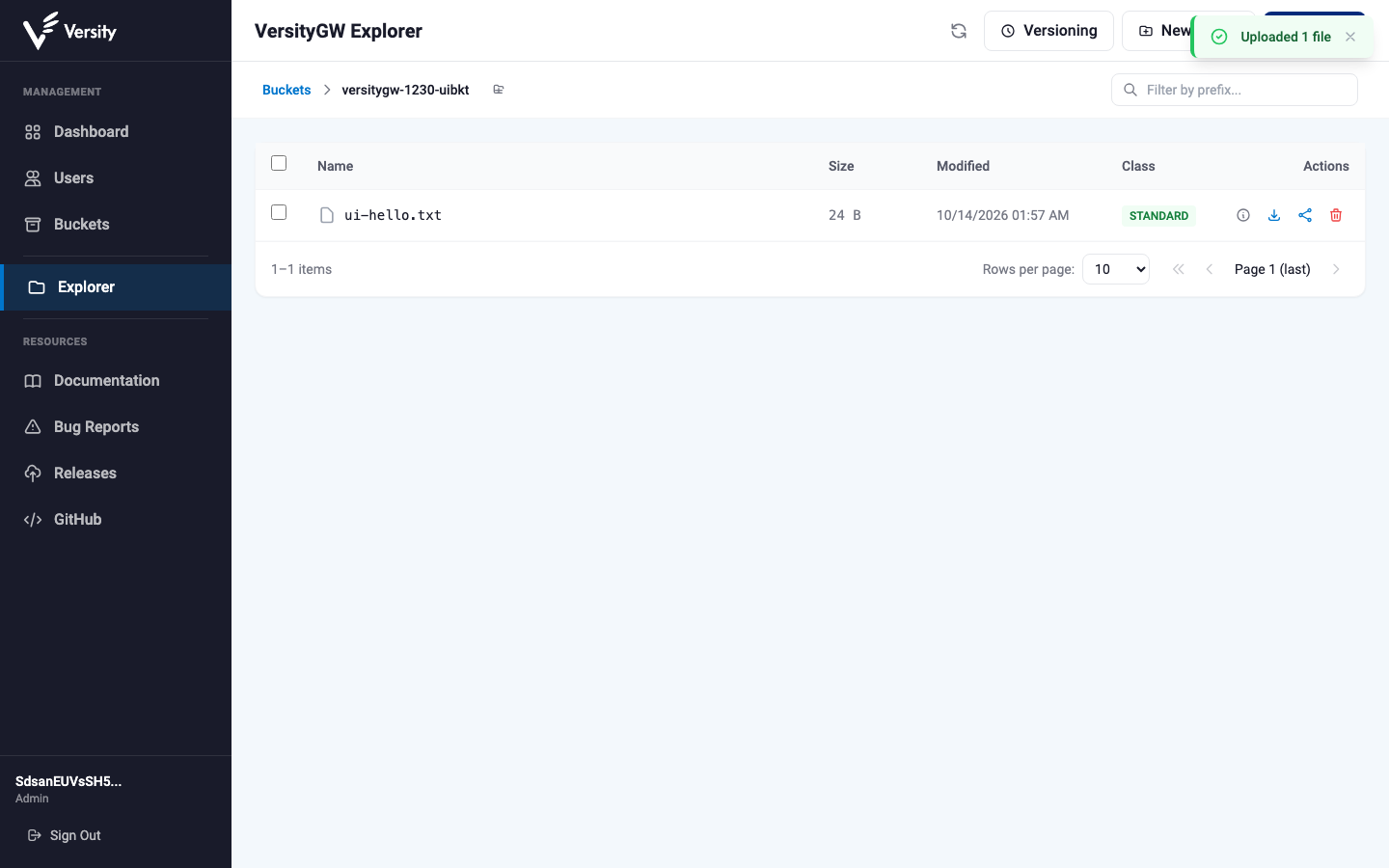Delete ui-hello.txt with the red trash icon
This screenshot has width=1389, height=868.
1336,215
